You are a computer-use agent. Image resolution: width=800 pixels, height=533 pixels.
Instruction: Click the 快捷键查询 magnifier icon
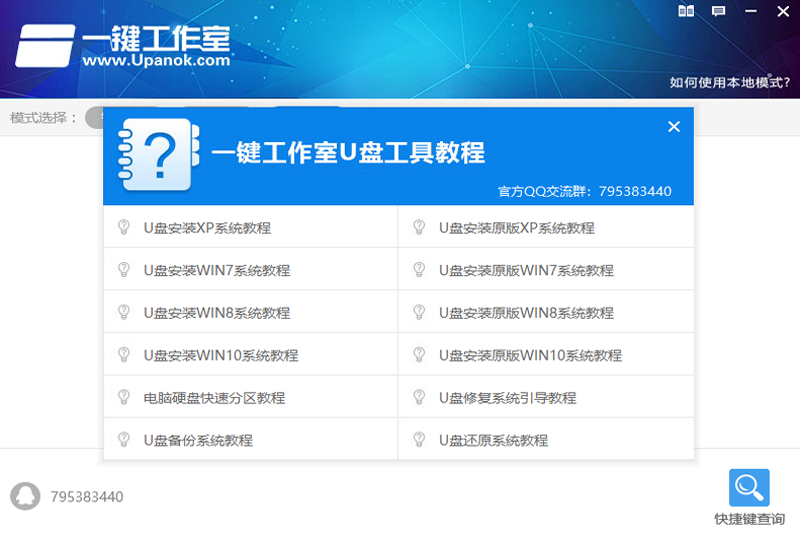(x=749, y=488)
